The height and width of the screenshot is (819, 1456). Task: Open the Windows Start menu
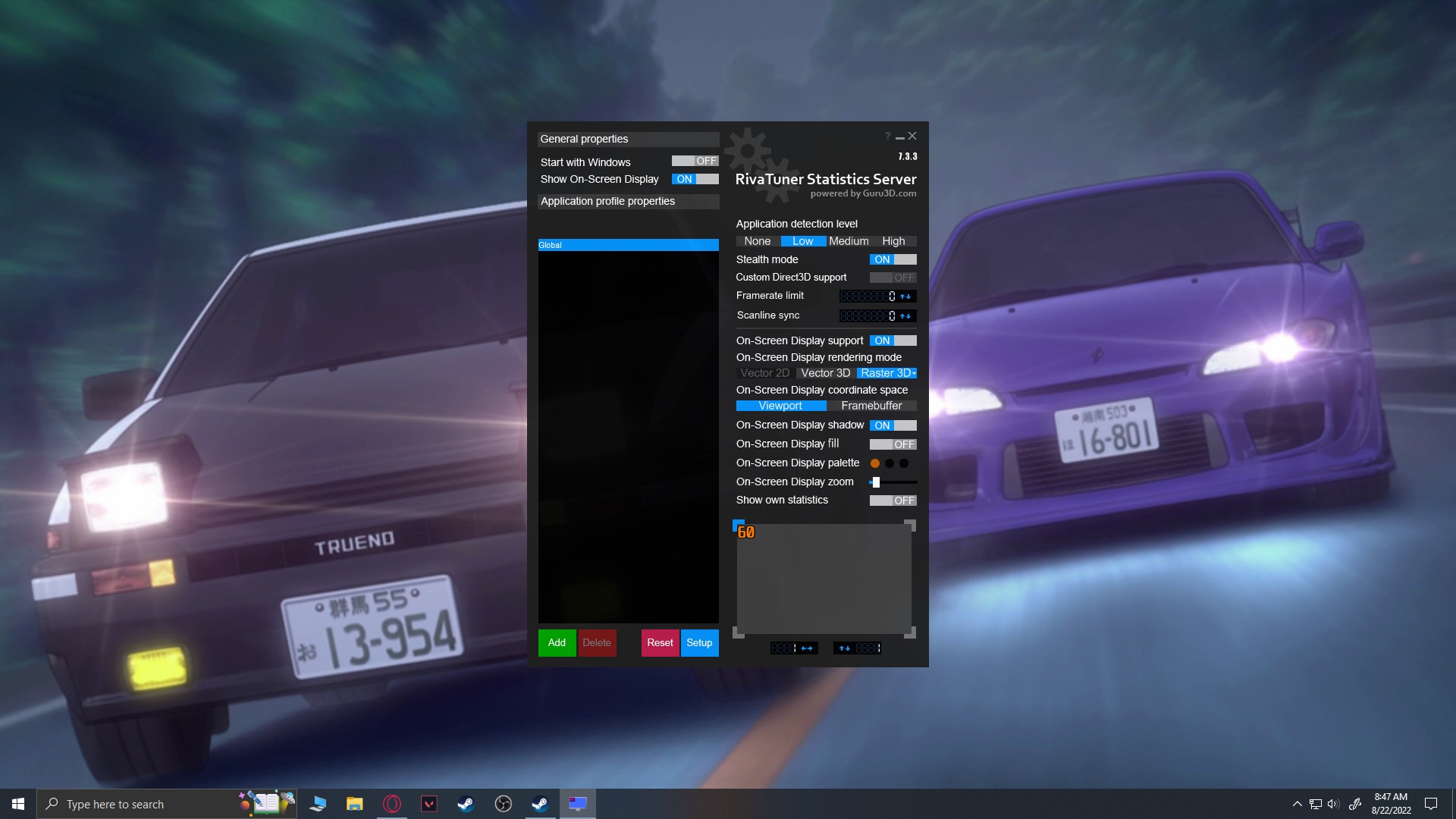18,804
